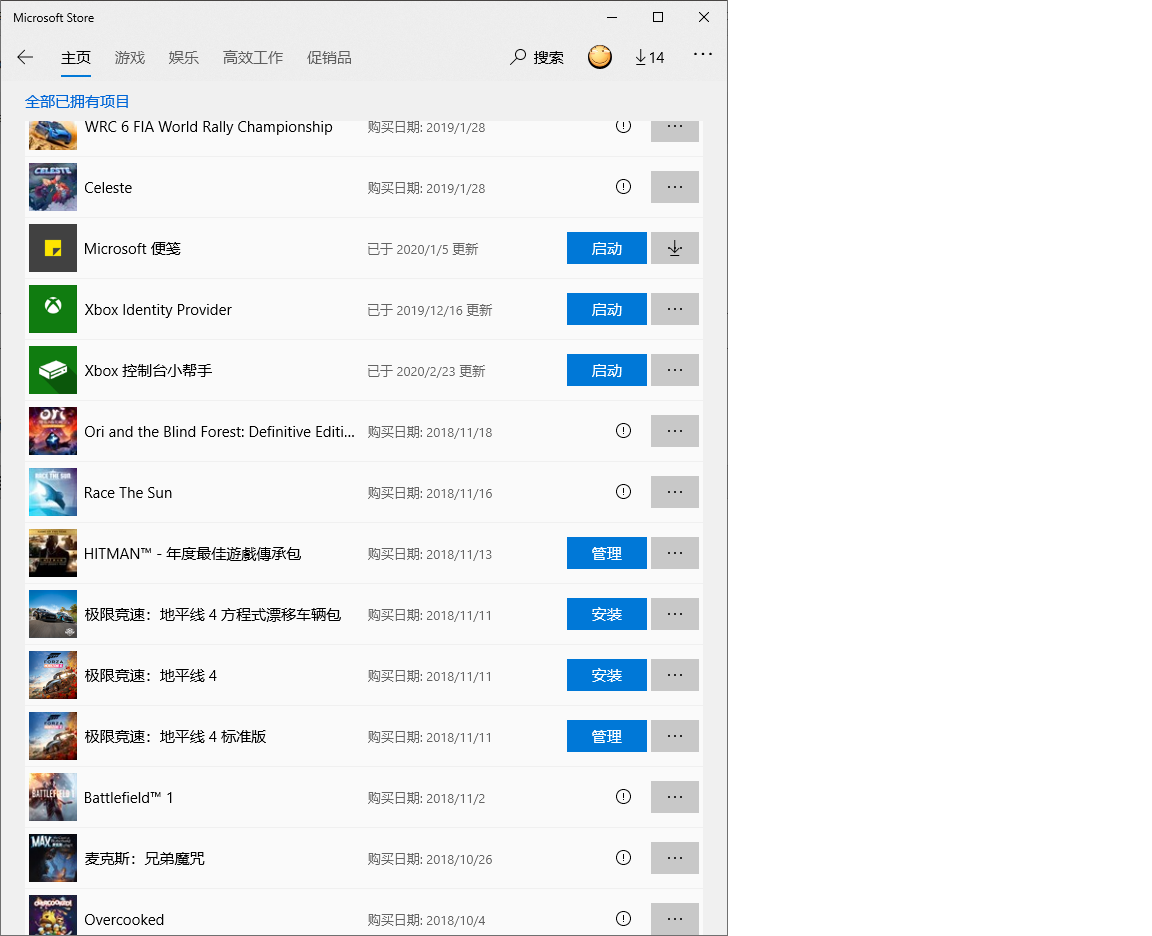Select the Battlefield™ 1 title
This screenshot has height=936, width=1152.
coord(129,798)
